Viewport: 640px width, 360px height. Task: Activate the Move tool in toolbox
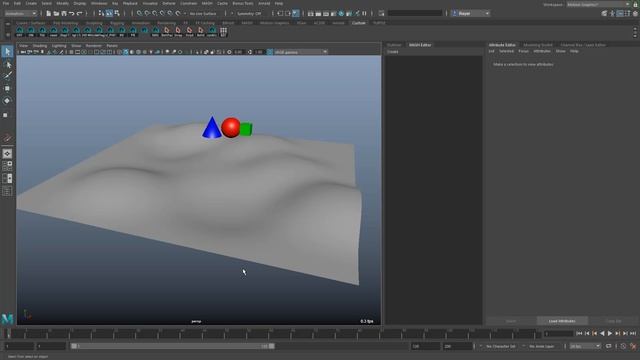click(7, 88)
